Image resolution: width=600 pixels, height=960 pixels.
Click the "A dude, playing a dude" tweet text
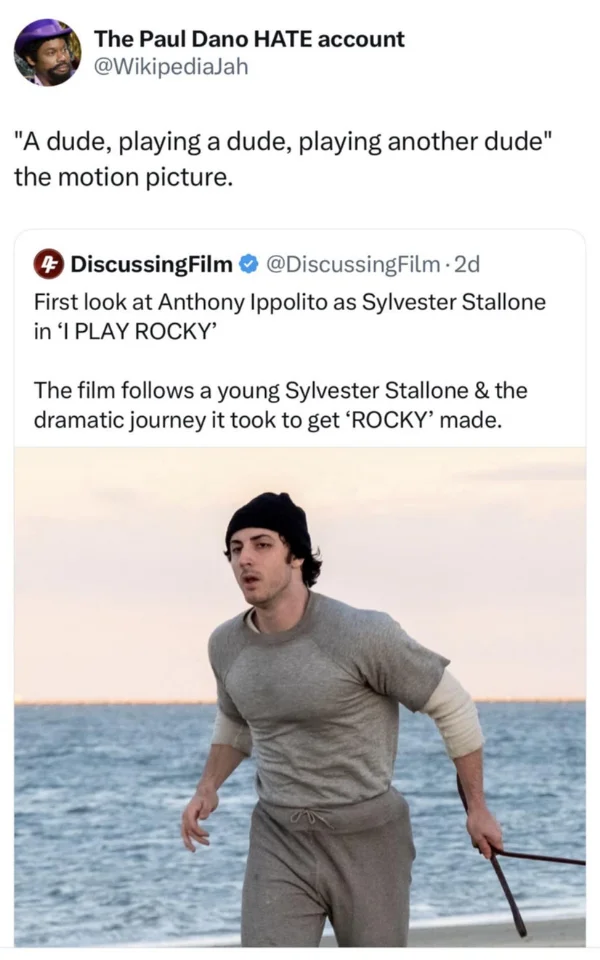coord(282,142)
